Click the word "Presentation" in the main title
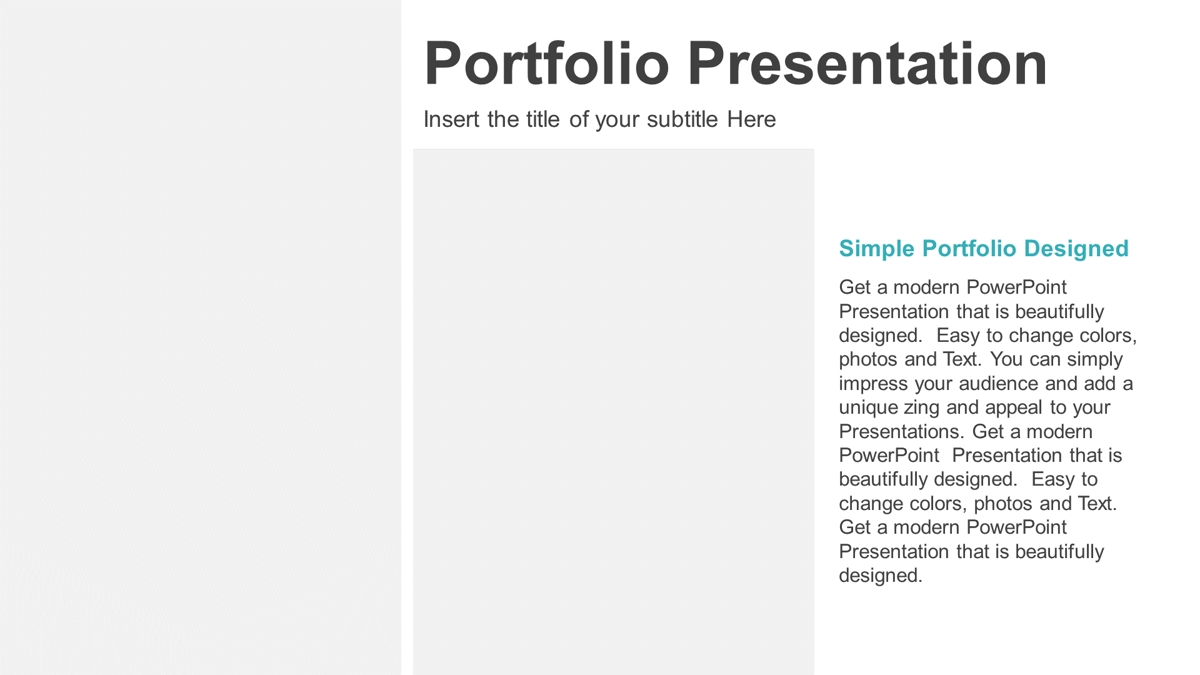This screenshot has height=675, width=1200. pos(867,63)
